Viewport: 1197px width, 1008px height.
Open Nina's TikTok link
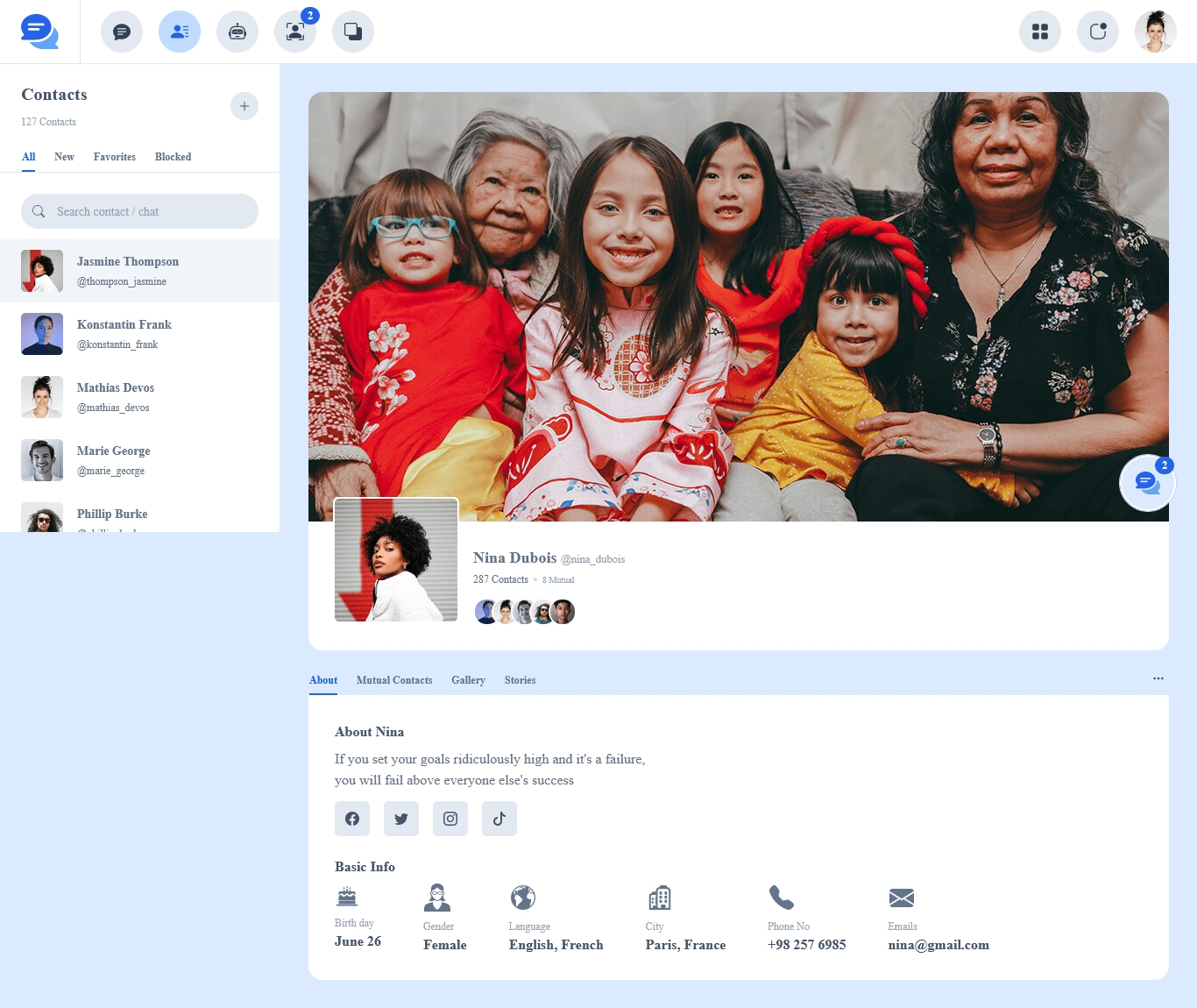click(499, 819)
